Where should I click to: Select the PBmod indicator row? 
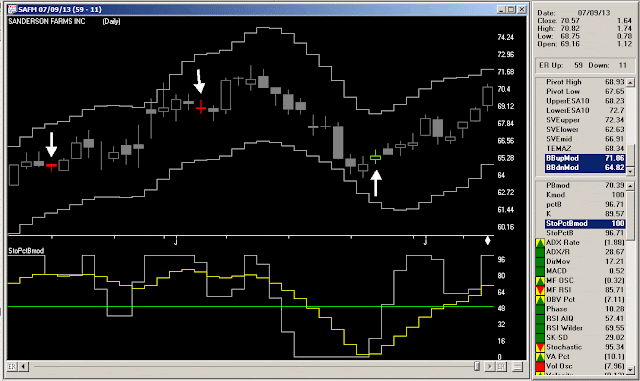[585, 185]
